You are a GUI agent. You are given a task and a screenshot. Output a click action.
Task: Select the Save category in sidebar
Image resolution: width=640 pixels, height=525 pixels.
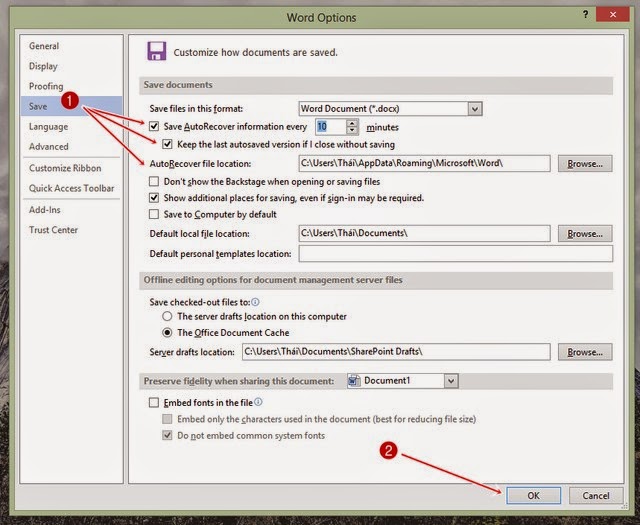(x=71, y=106)
